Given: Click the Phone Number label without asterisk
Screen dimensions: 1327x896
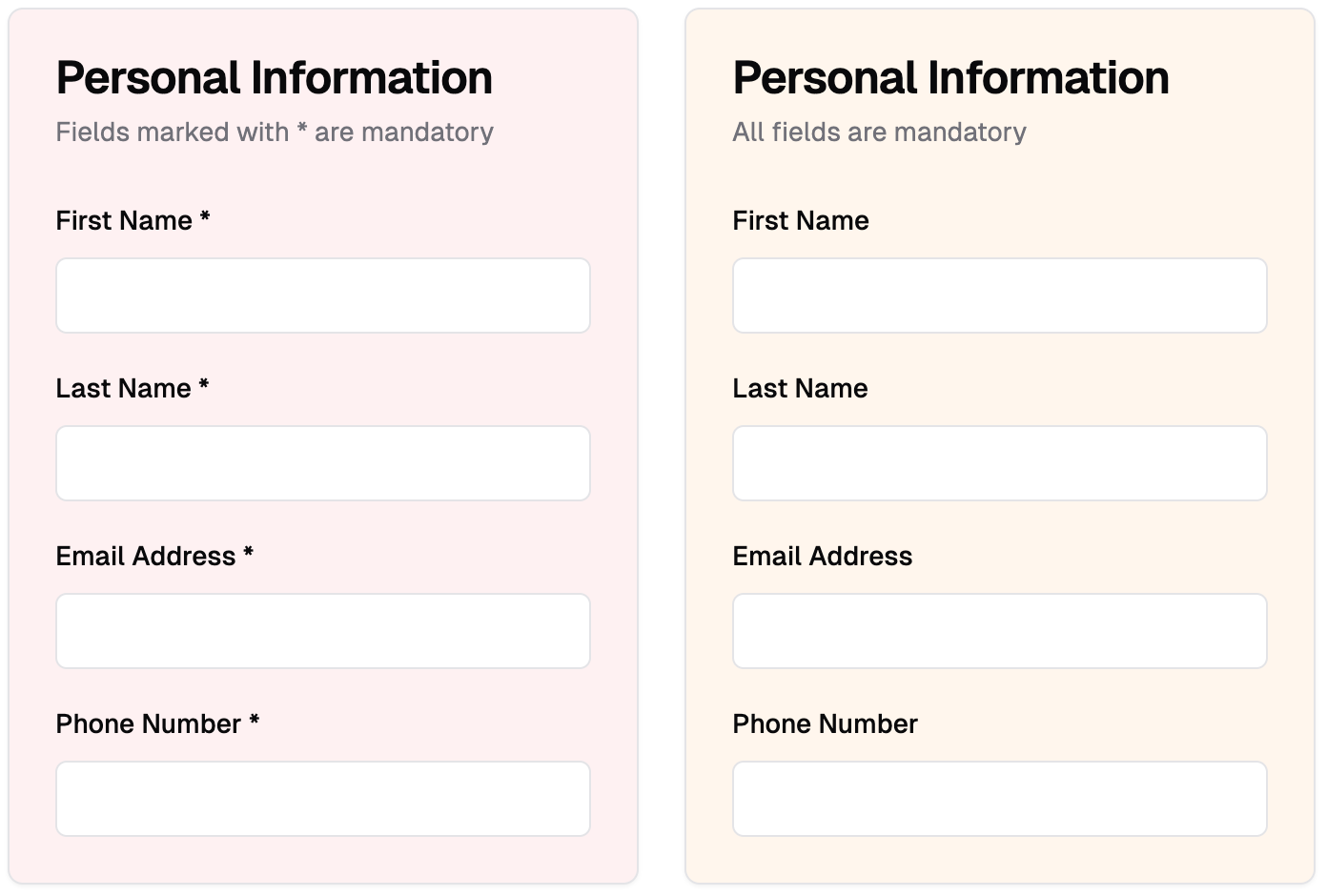Looking at the screenshot, I should click(x=825, y=724).
